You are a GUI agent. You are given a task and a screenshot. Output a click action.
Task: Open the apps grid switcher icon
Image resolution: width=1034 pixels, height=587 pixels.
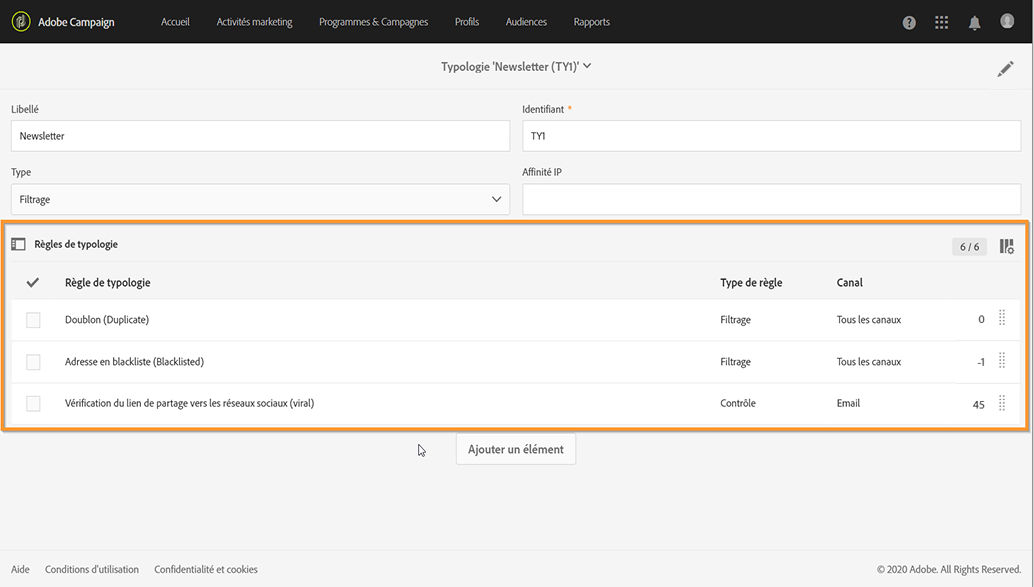point(941,23)
